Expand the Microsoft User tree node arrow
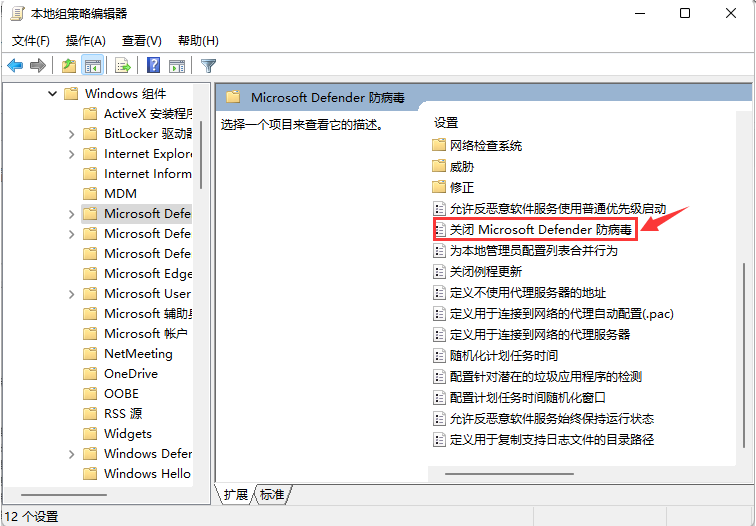Viewport: 756px width, 526px height. [x=72, y=294]
